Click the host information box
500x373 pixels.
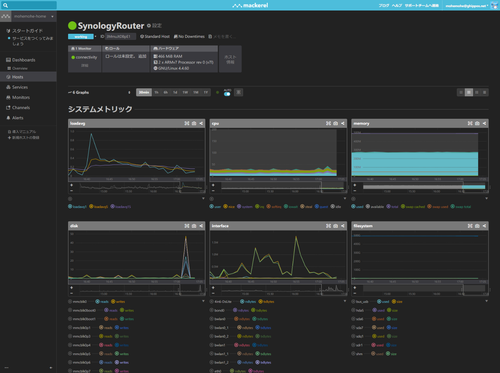(x=230, y=59)
